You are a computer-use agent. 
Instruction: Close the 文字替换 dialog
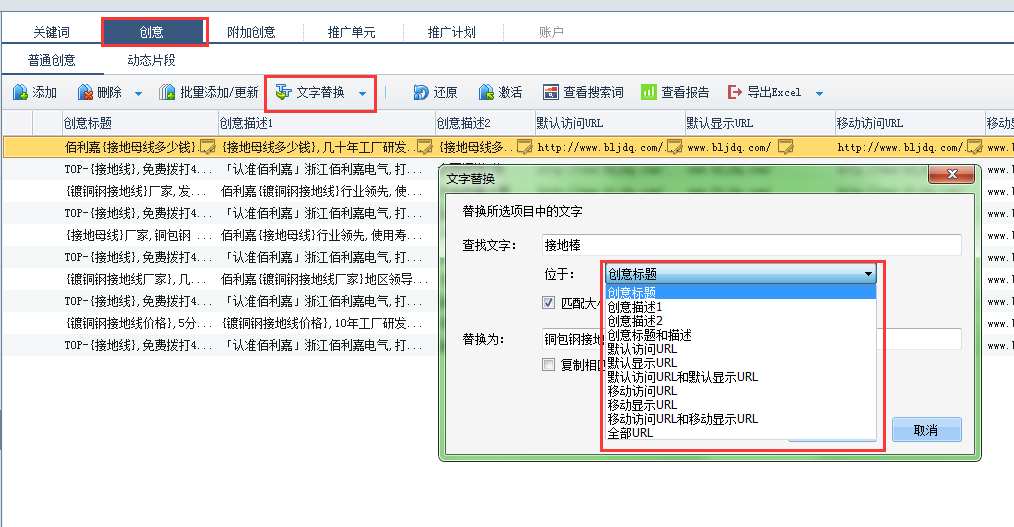(951, 173)
